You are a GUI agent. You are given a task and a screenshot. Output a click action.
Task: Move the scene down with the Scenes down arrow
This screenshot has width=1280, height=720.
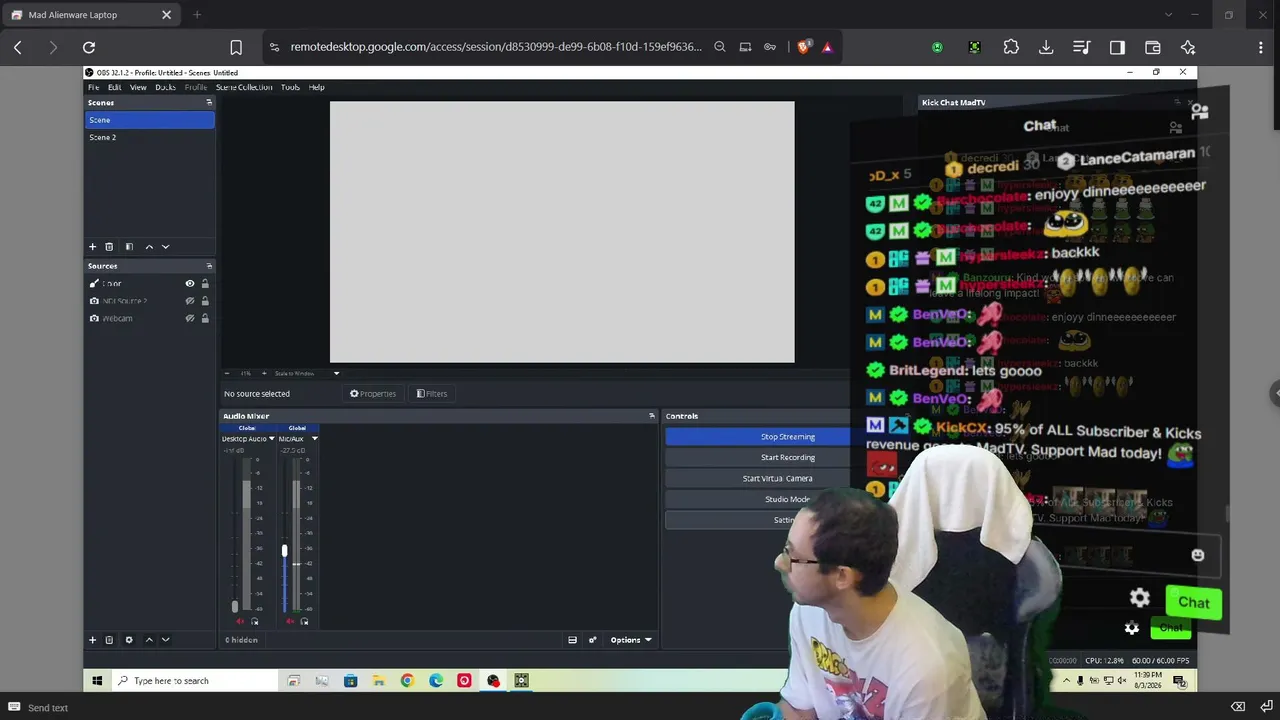click(x=166, y=247)
